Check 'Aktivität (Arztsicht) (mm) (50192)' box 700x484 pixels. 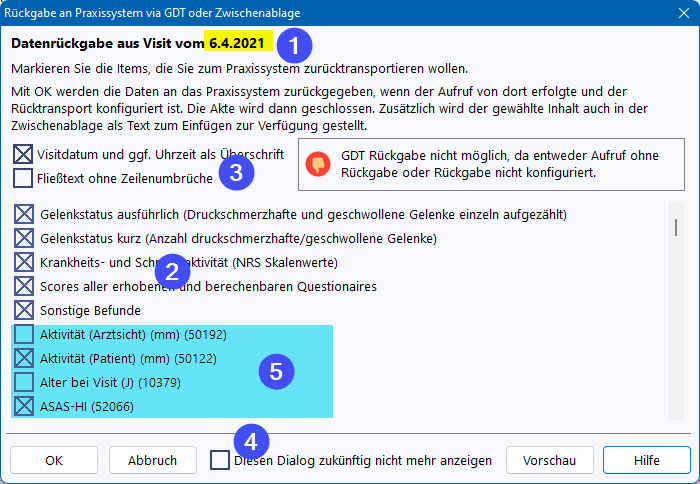24,334
